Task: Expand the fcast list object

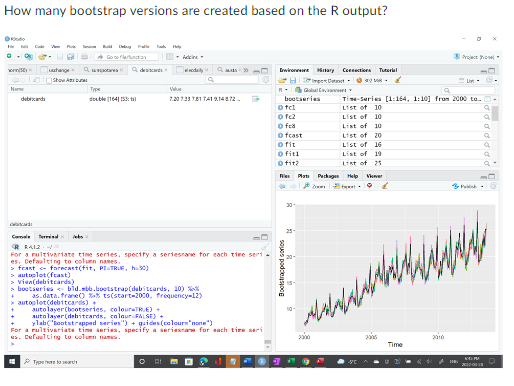Action: pos(280,136)
